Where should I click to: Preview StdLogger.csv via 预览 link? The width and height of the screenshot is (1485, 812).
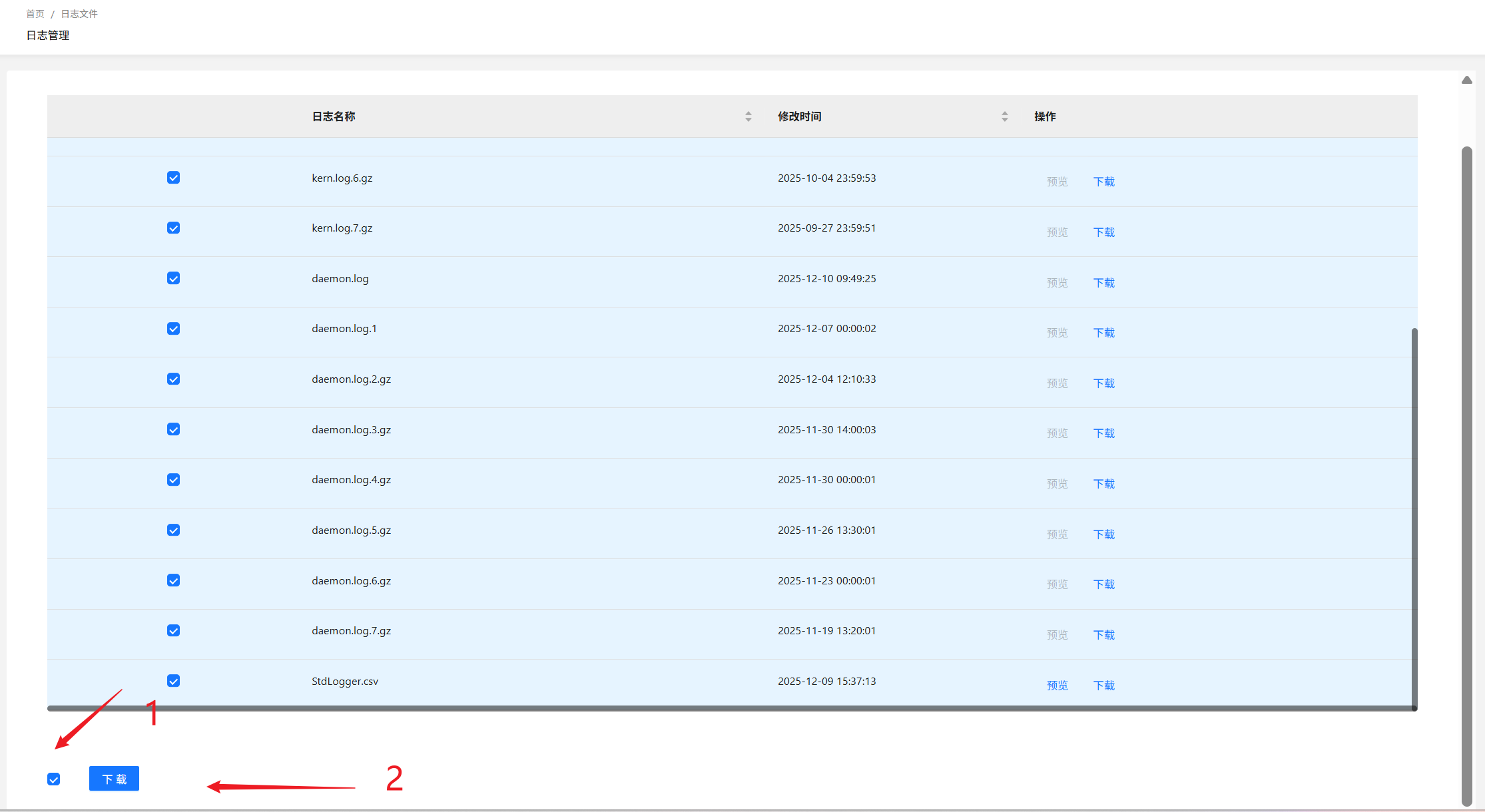tap(1057, 686)
